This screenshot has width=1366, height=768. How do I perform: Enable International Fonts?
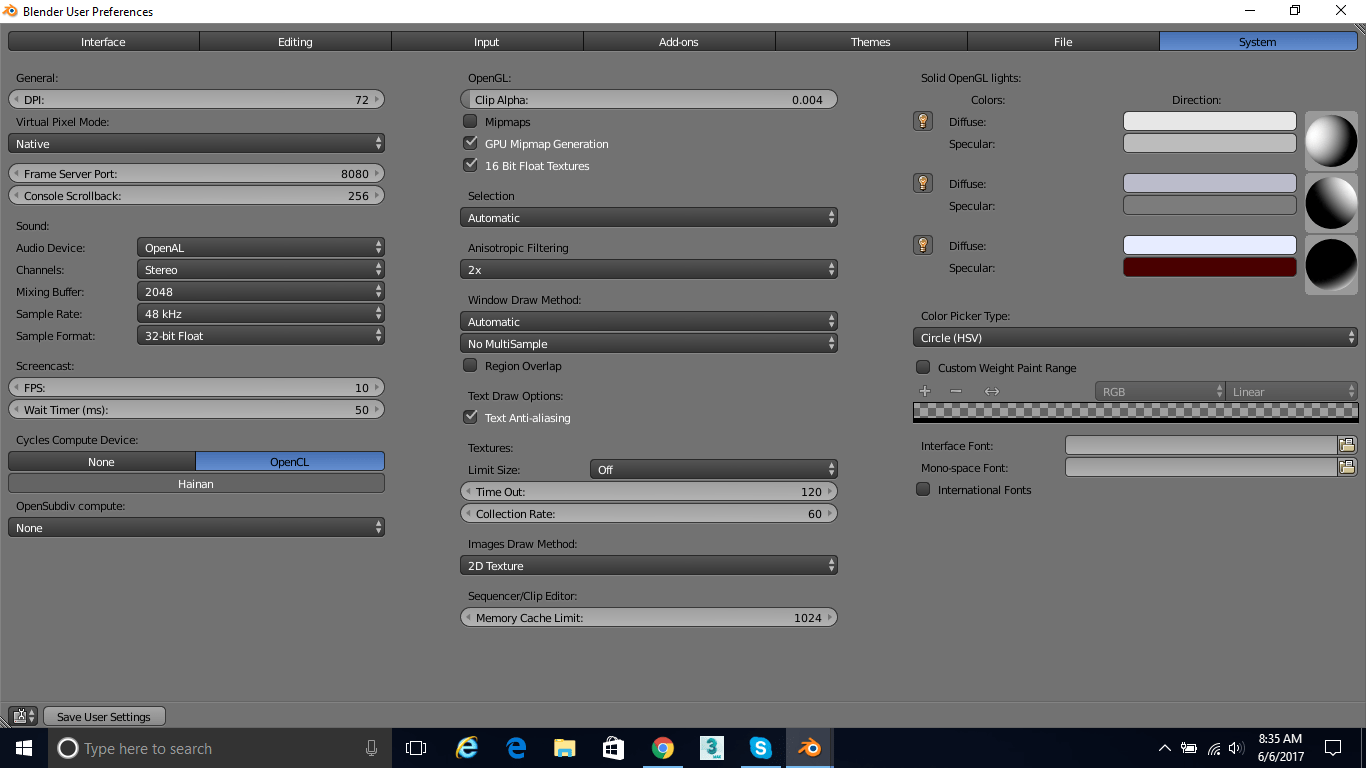click(922, 489)
